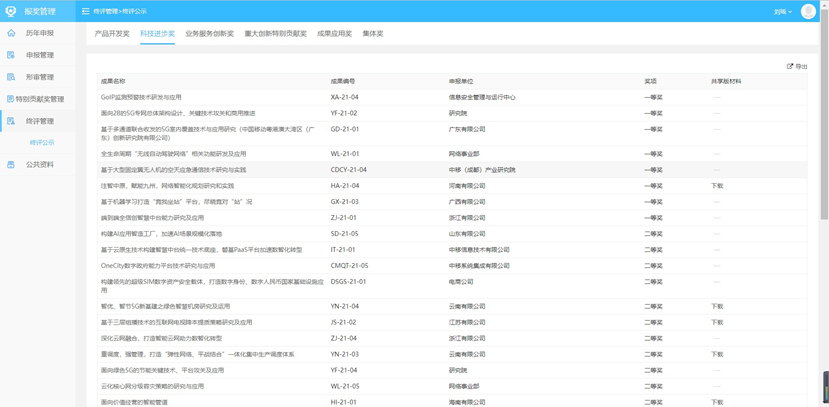This screenshot has height=407, width=829.
Task: Click the cell YF-21-04
Action: pyautogui.click(x=344, y=370)
